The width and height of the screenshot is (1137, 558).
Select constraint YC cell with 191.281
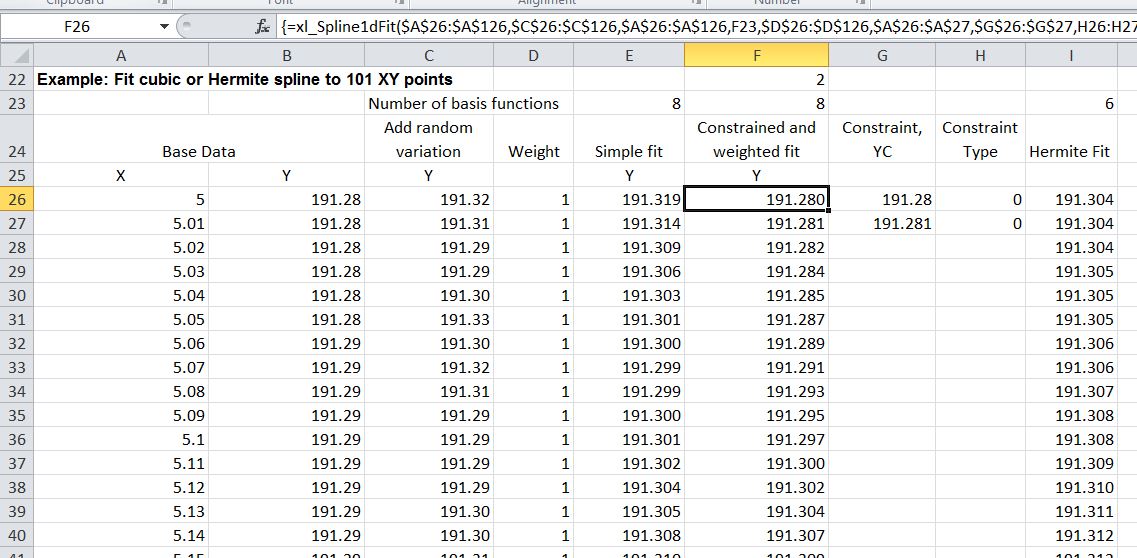(x=881, y=223)
